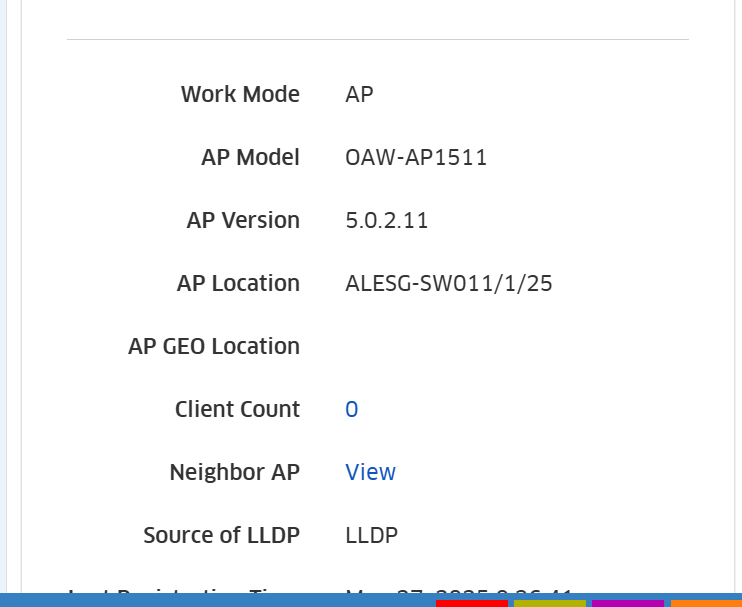Click the AP GEO Location label
Viewport: 742px width, 607px height.
[x=214, y=346]
